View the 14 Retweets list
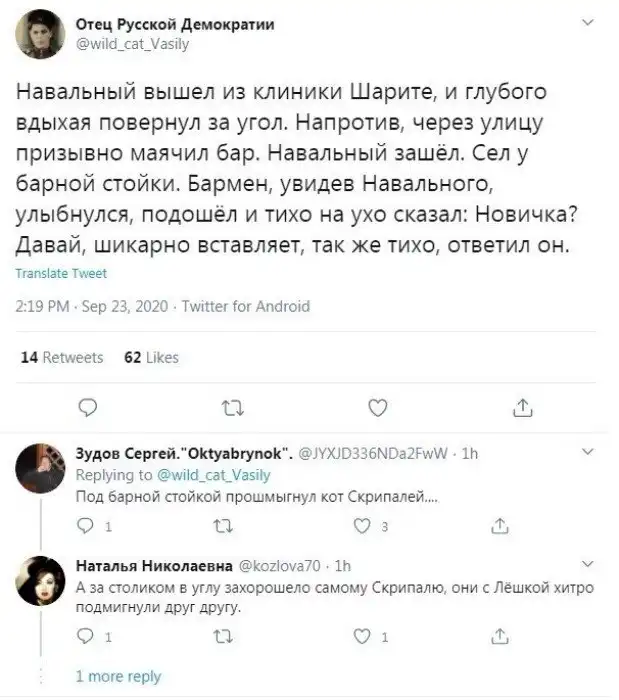Image resolution: width=619 pixels, height=700 pixels. click(62, 357)
